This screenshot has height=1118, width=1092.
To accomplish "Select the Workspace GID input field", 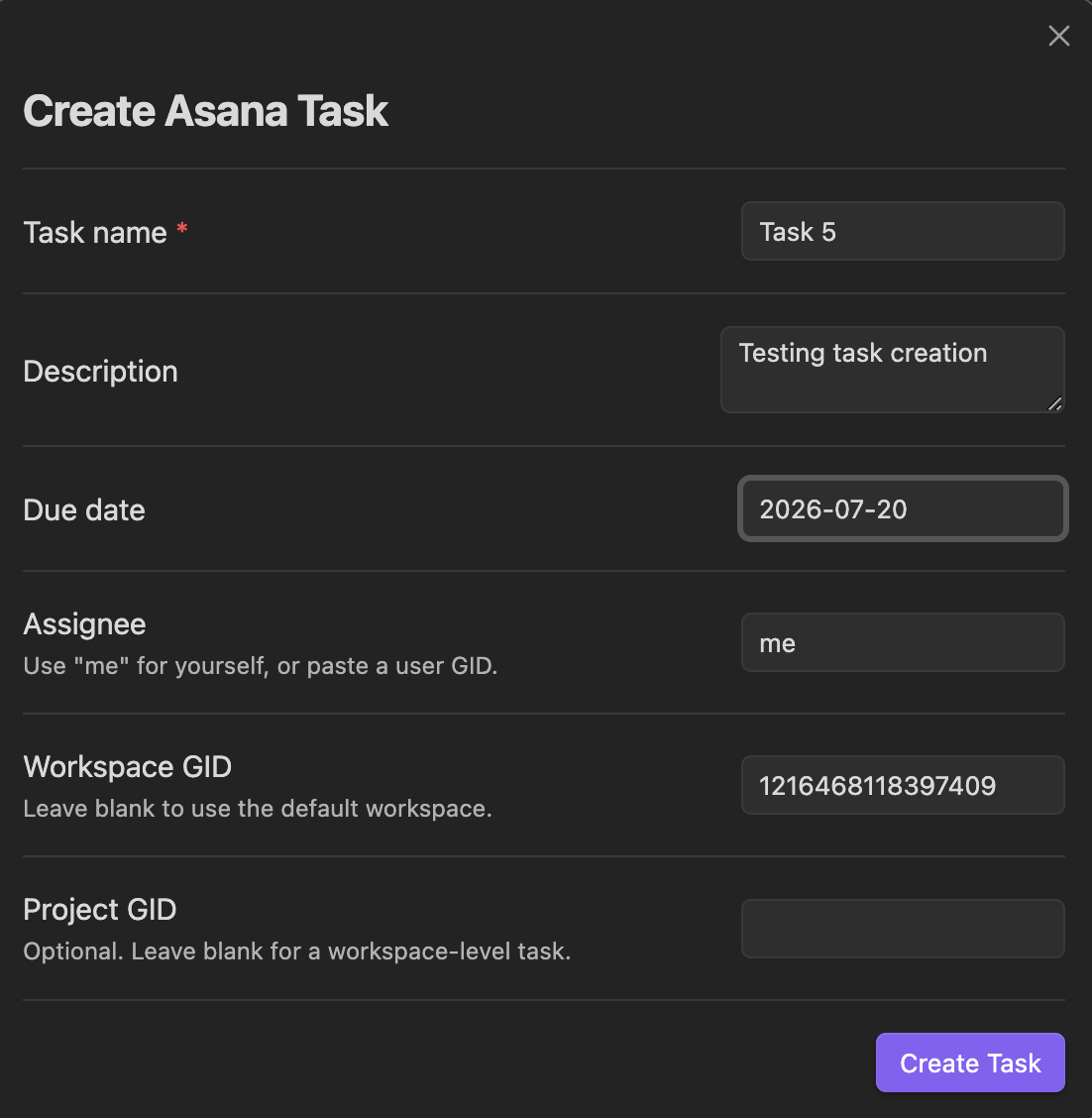I will 903,785.
